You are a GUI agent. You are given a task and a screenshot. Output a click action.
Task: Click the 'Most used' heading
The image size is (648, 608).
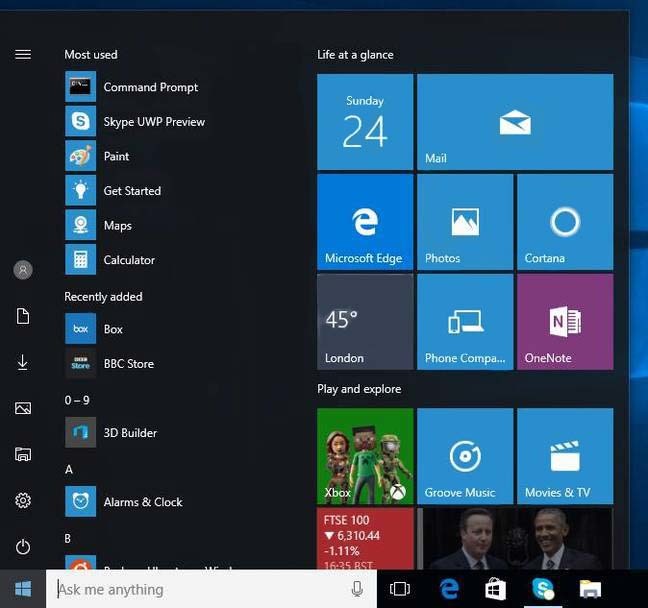click(x=91, y=55)
